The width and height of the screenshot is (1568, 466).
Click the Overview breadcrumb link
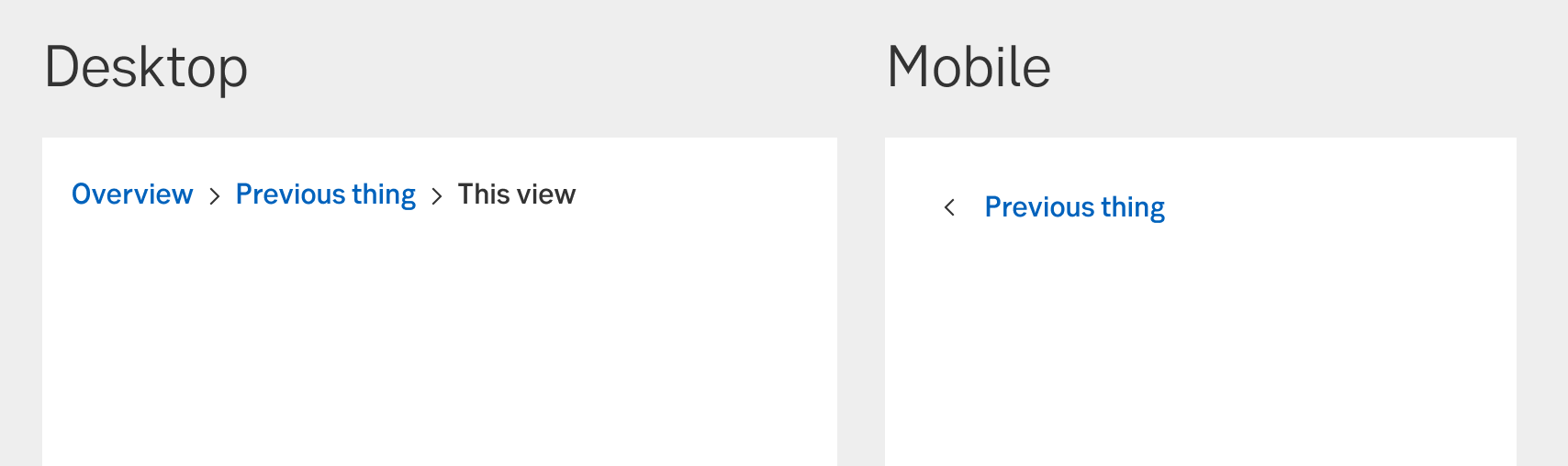(132, 194)
